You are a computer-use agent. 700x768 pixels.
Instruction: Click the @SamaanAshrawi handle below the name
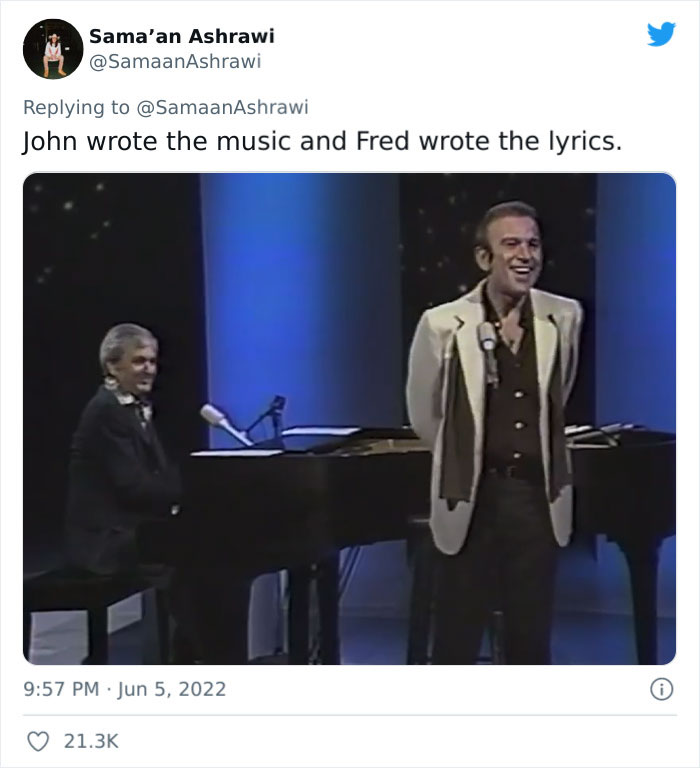(175, 61)
